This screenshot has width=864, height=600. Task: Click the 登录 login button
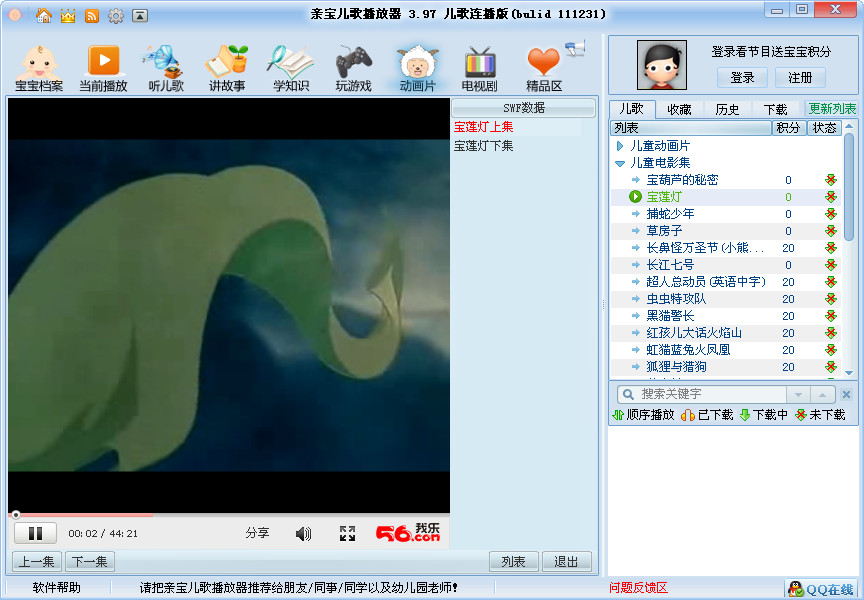pos(742,77)
